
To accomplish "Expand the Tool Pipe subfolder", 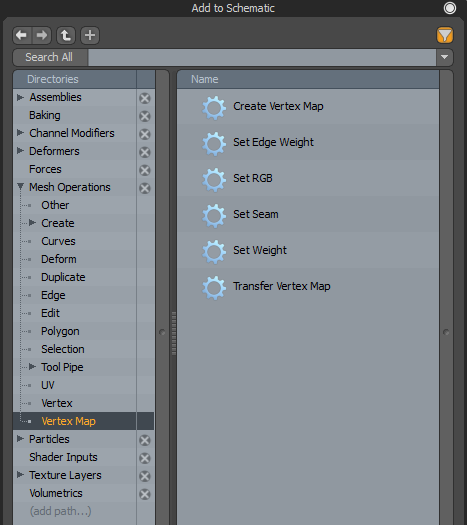I will click(x=32, y=367).
